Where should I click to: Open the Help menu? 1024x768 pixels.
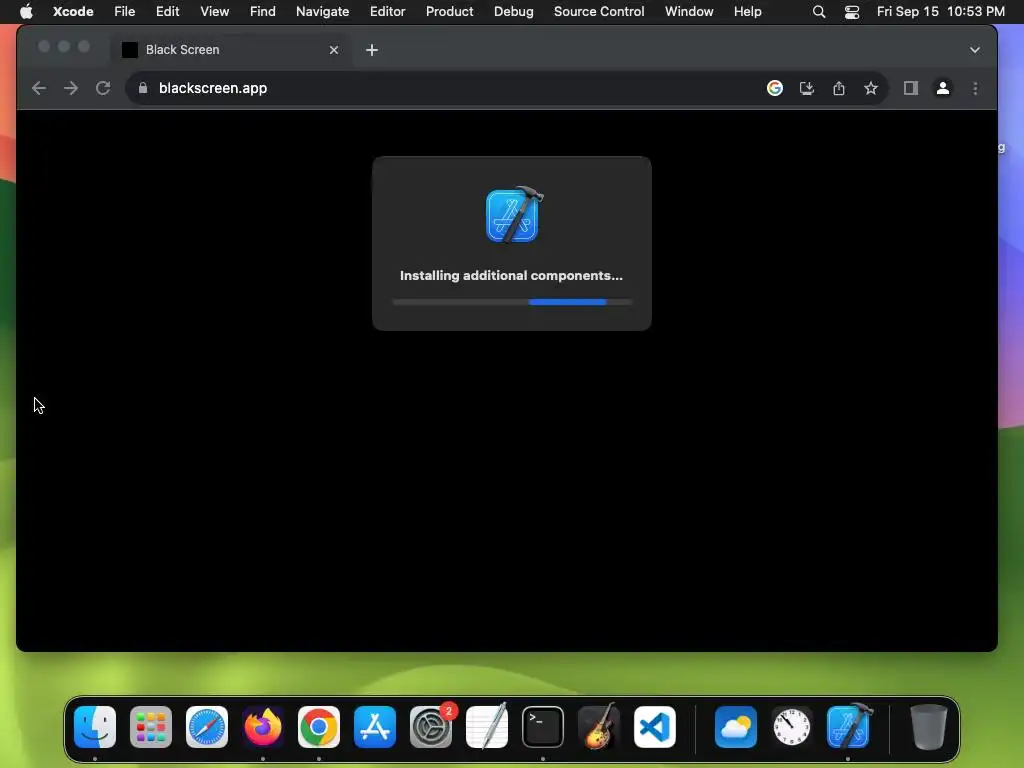coord(747,11)
